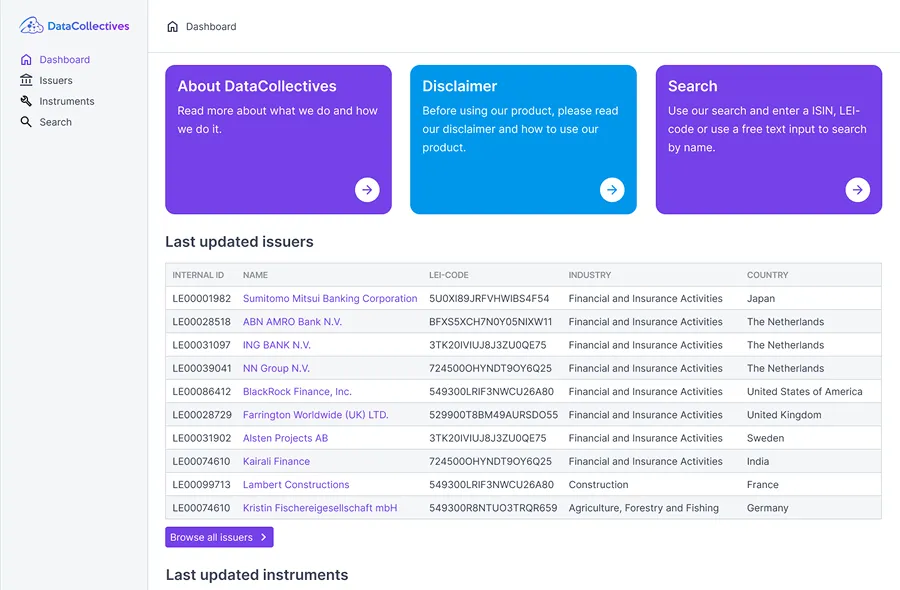This screenshot has height=590, width=900.
Task: Click United Kingdom country cell
Action: 784,415
